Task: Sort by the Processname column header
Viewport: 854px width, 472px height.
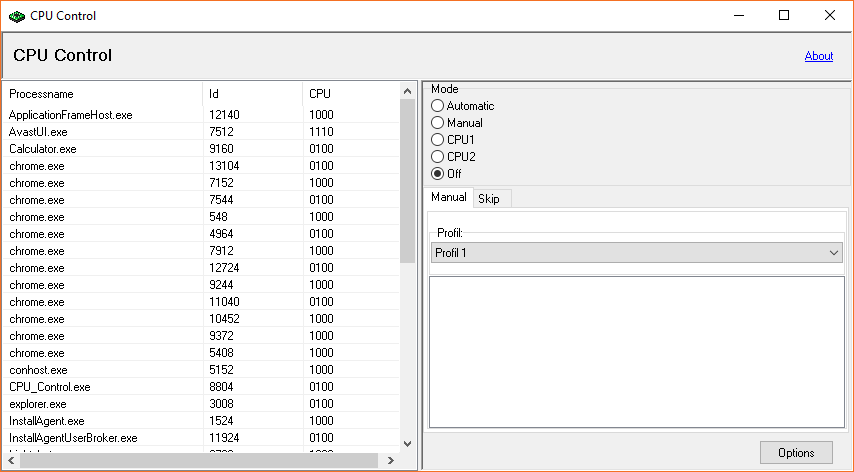Action: click(x=100, y=94)
